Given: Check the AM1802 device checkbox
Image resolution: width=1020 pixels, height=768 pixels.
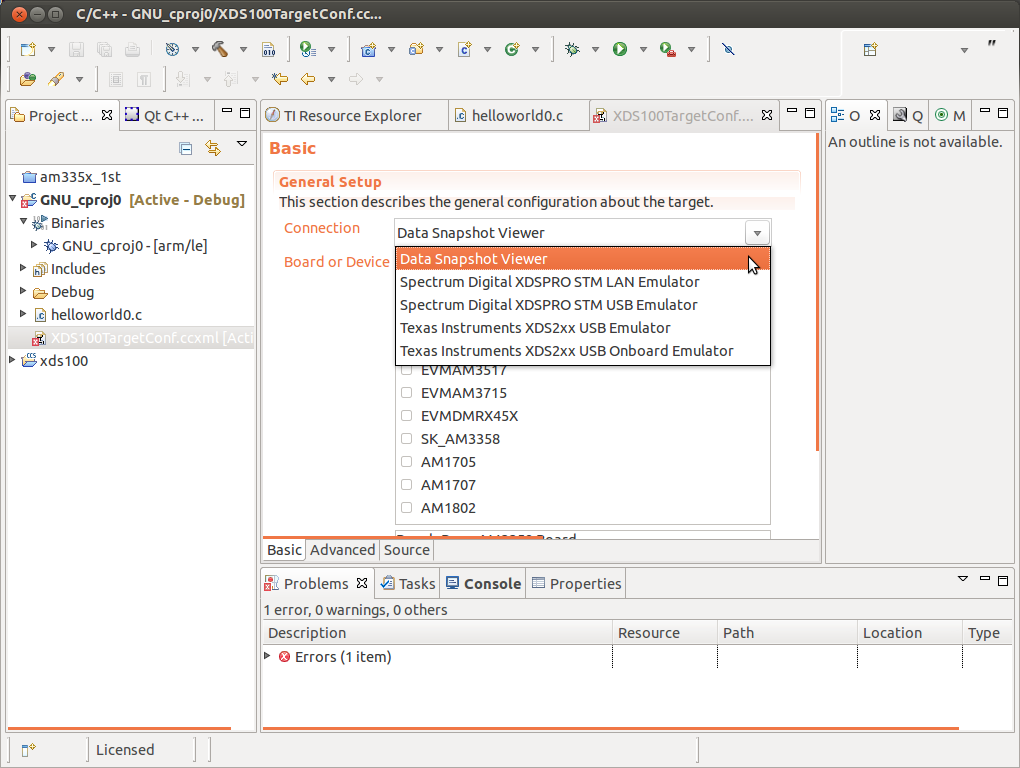Looking at the screenshot, I should pyautogui.click(x=407, y=508).
